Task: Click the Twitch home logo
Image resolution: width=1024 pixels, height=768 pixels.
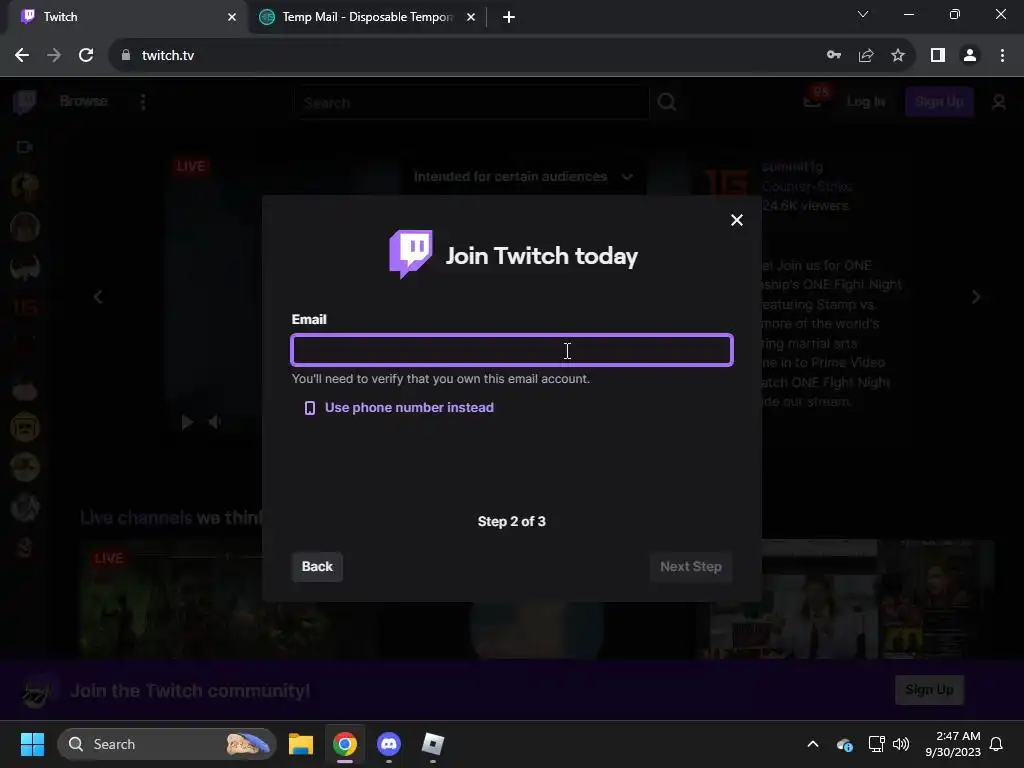Action: 25,102
